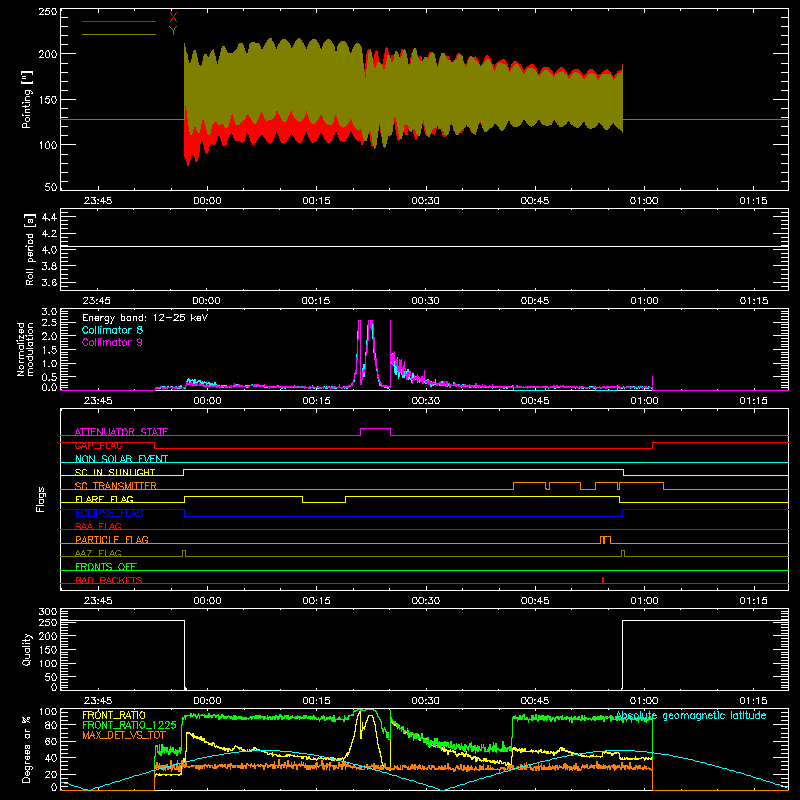Screen dimensions: 800x800
Task: Click '01:15' tick under Pointing plot
Action: tap(753, 201)
